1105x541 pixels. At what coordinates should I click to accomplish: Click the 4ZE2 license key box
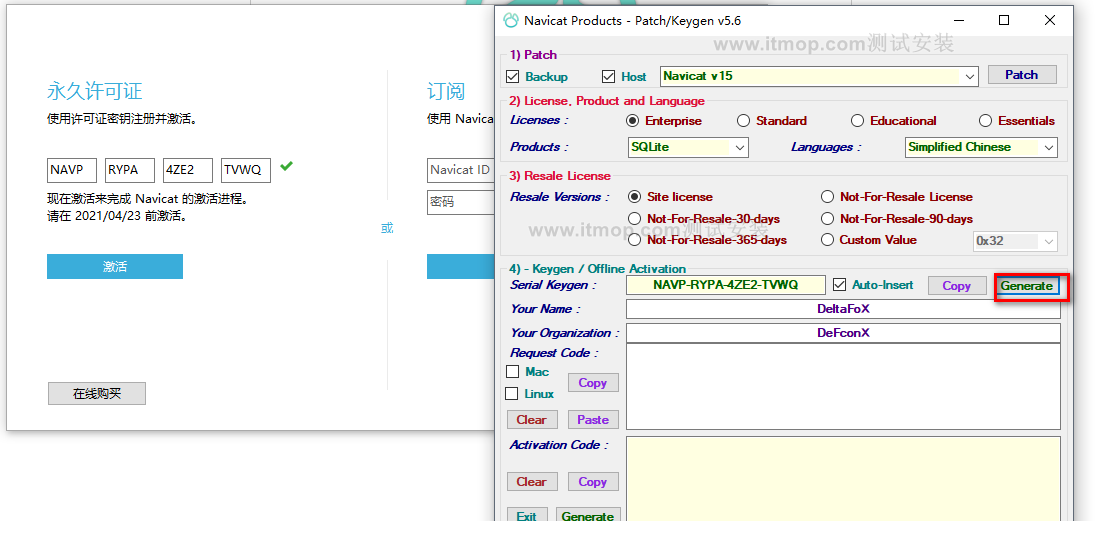[x=187, y=170]
